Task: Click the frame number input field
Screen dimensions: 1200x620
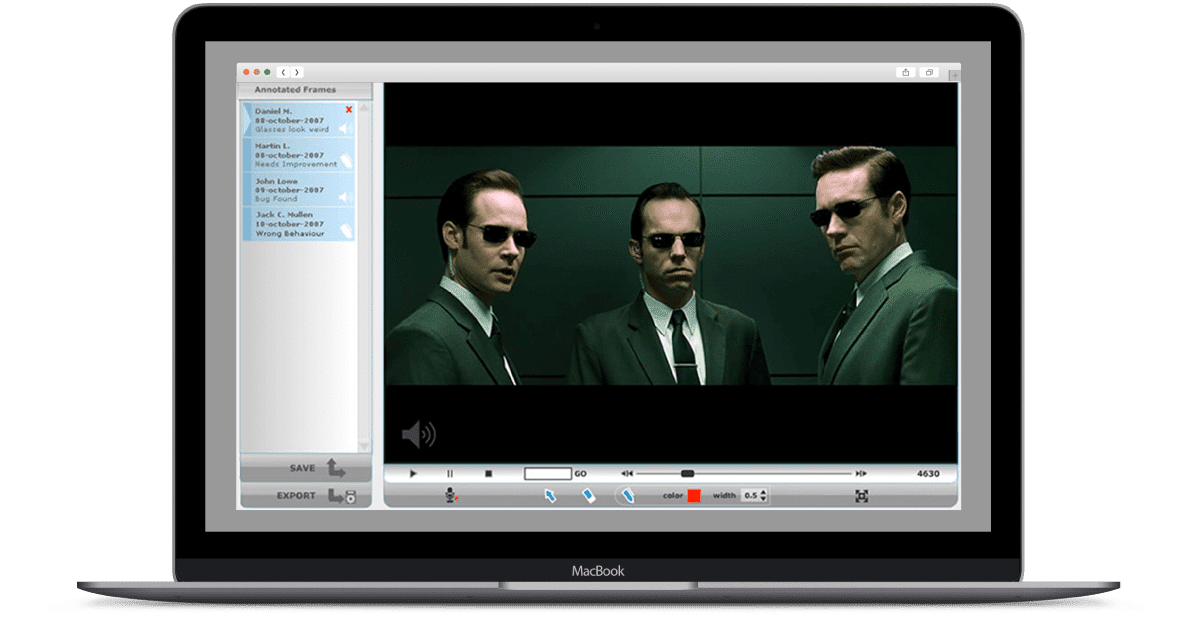Action: [548, 474]
